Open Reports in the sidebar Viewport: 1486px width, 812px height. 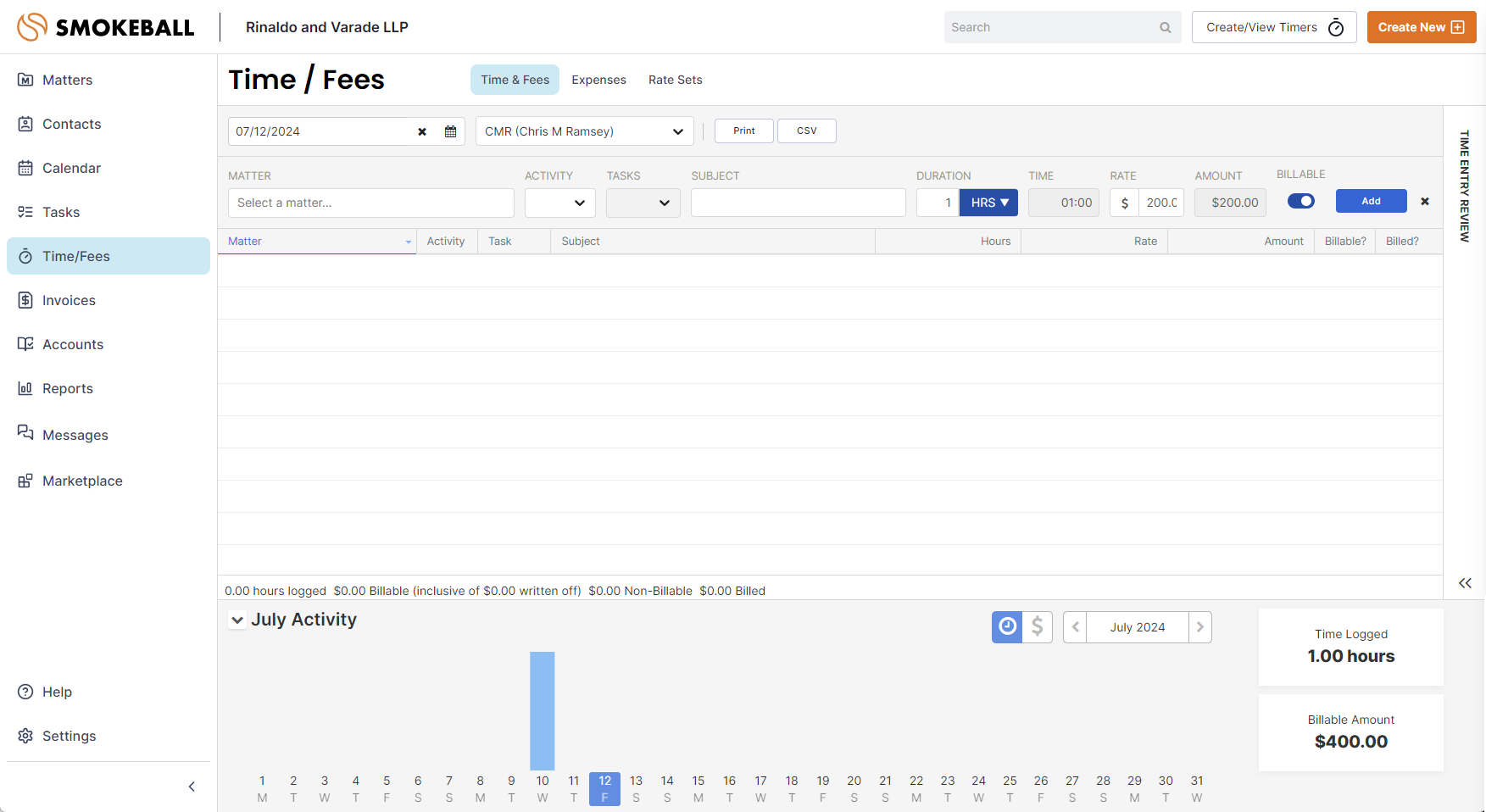coord(109,388)
